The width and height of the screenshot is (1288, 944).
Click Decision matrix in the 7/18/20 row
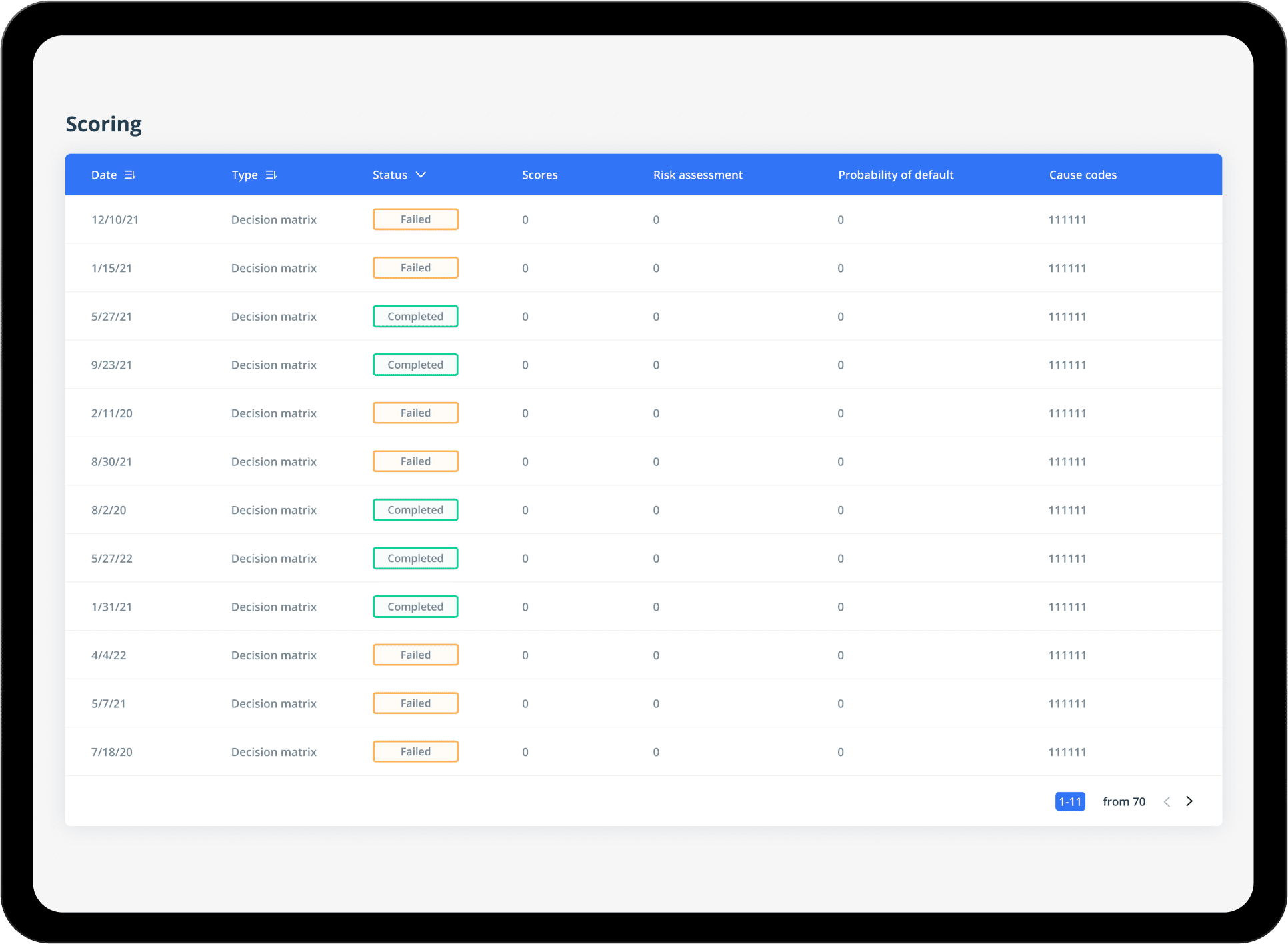(274, 752)
